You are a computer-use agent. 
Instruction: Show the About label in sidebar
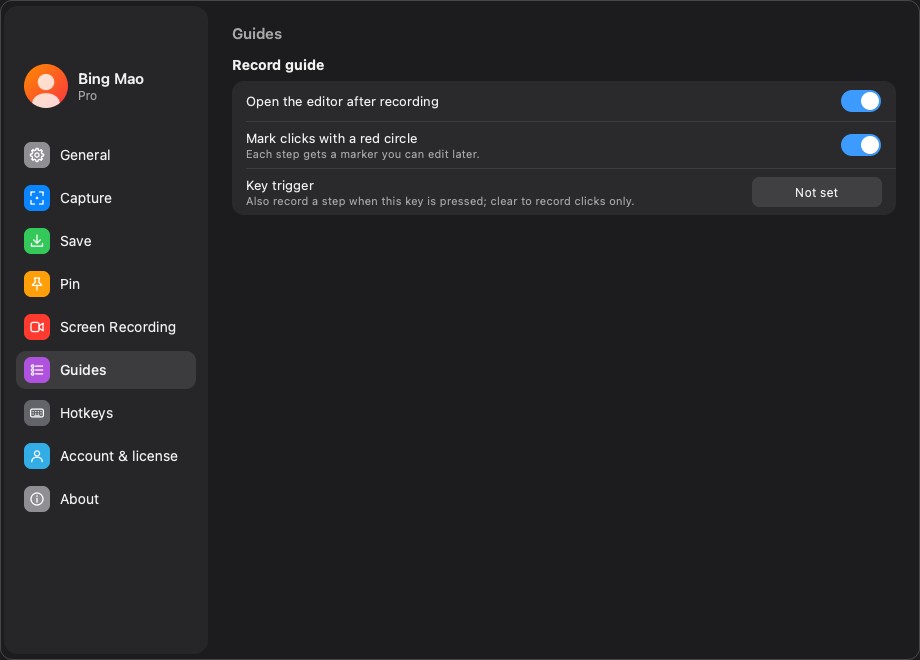click(x=80, y=499)
